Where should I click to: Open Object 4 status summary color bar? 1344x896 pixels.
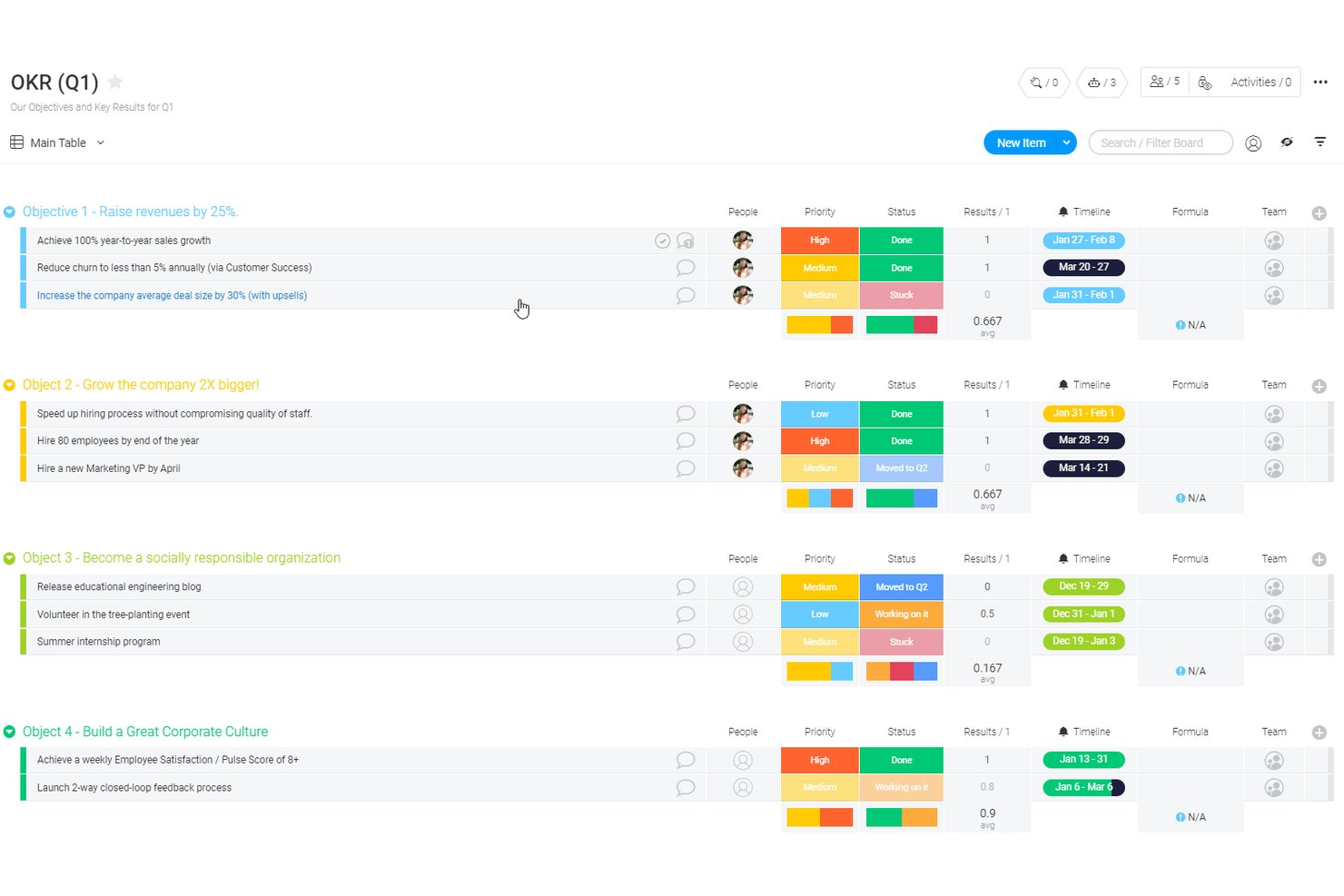pyautogui.click(x=902, y=817)
